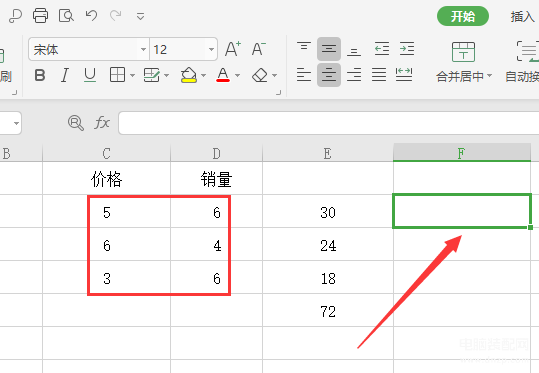Open font settings dialog launcher
The image size is (539, 373).
tap(279, 92)
